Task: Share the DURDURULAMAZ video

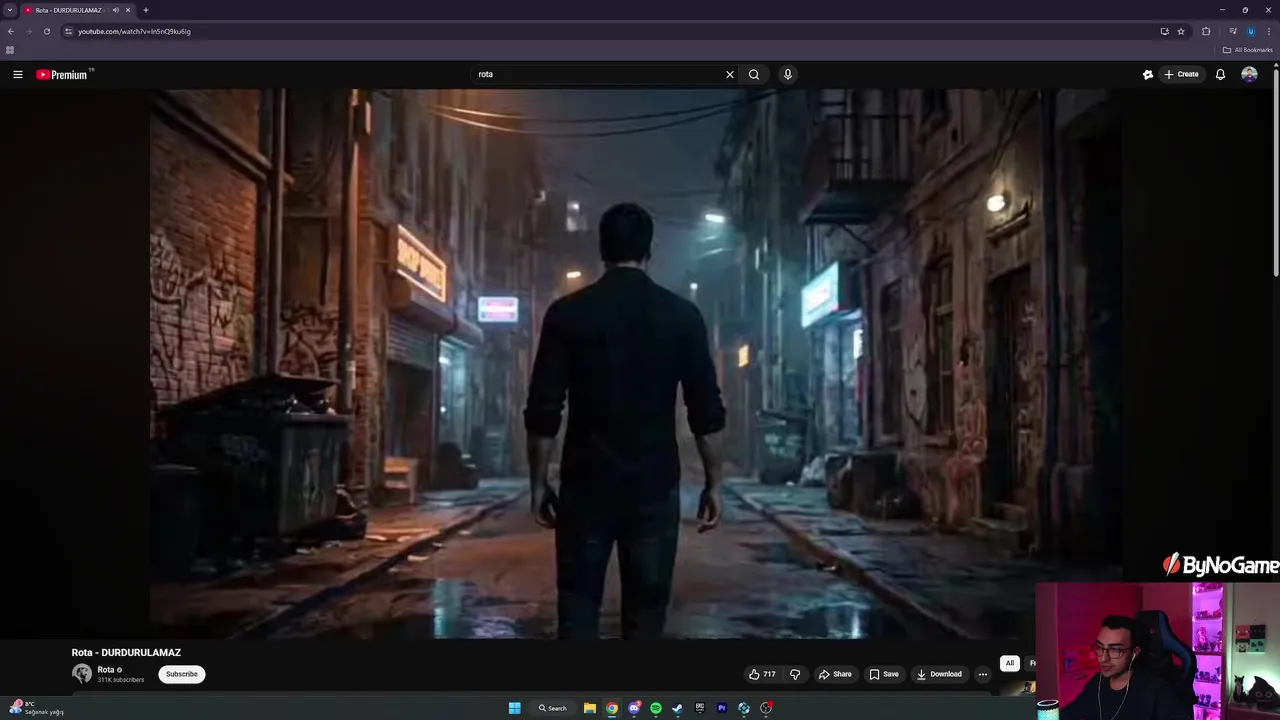Action: pyautogui.click(x=835, y=674)
